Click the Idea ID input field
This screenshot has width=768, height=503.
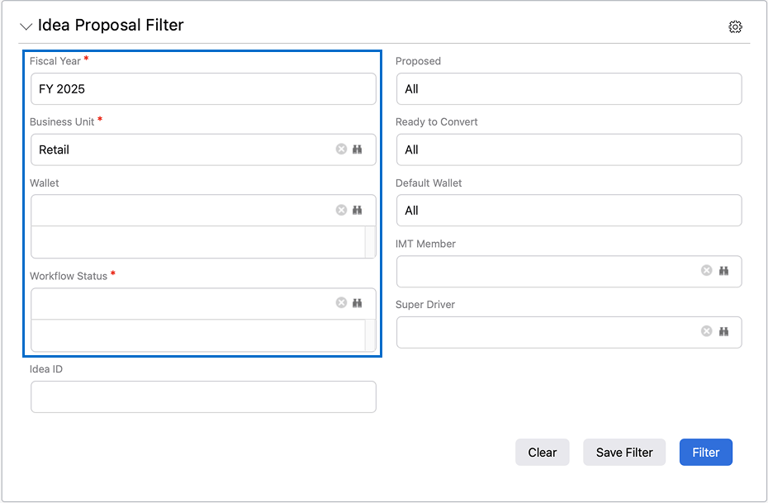(203, 397)
